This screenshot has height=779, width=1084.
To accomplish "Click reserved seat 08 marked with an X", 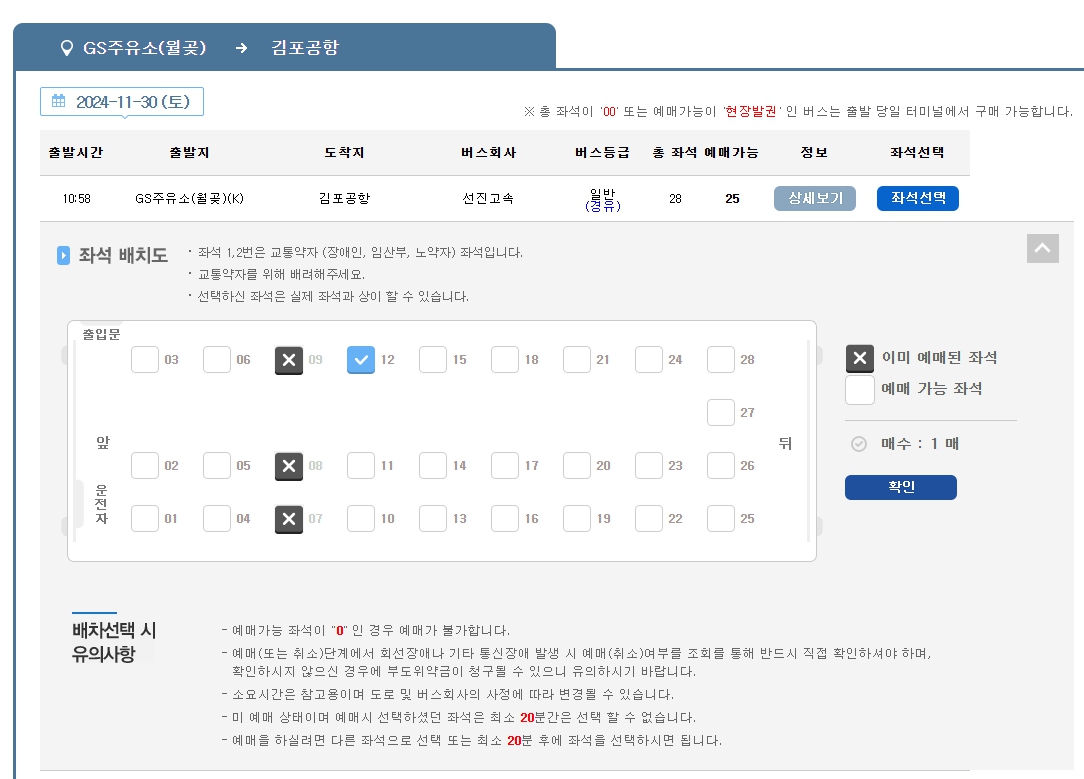I will point(289,465).
